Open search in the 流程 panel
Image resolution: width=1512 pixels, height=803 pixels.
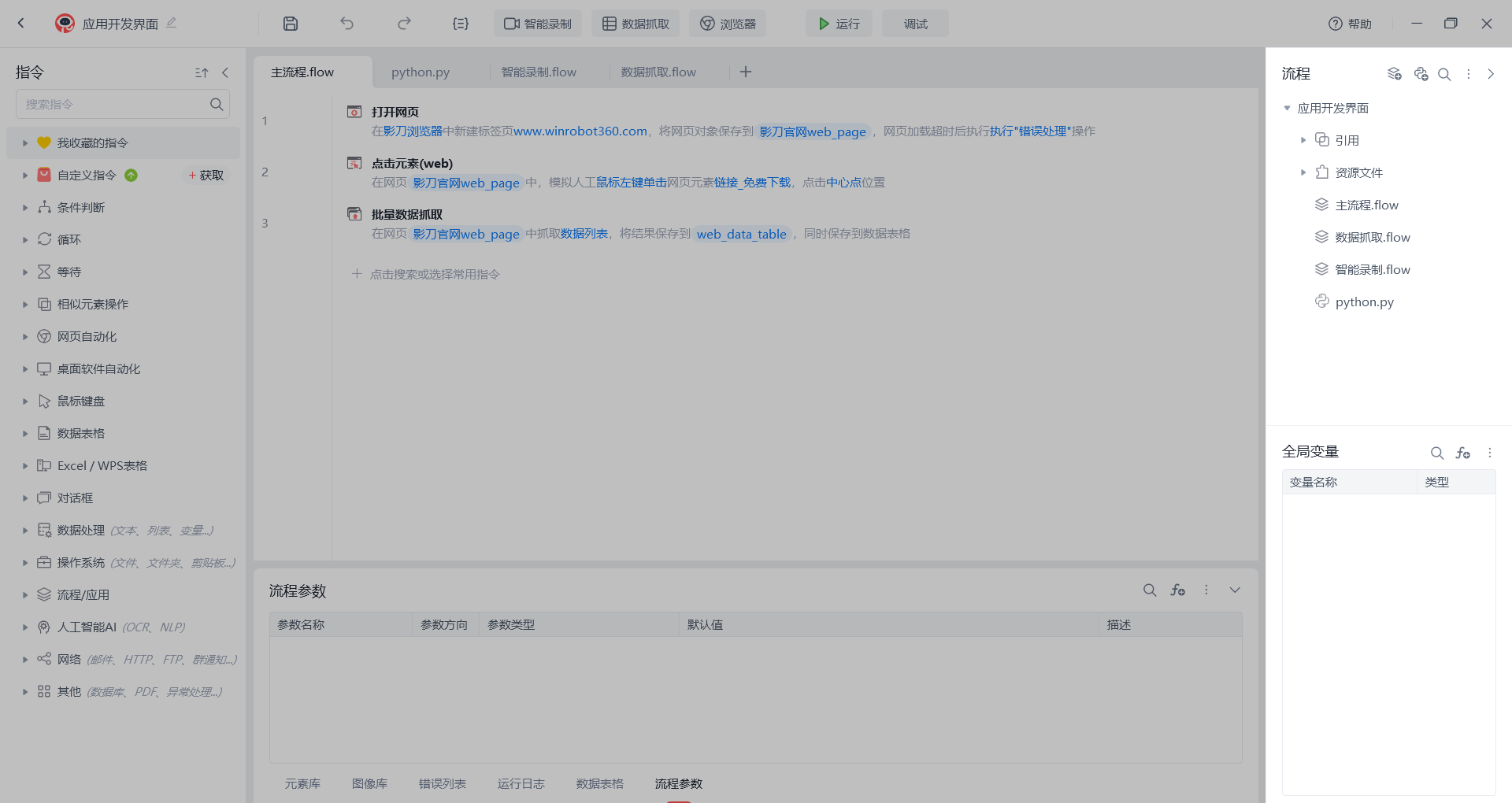[1444, 74]
